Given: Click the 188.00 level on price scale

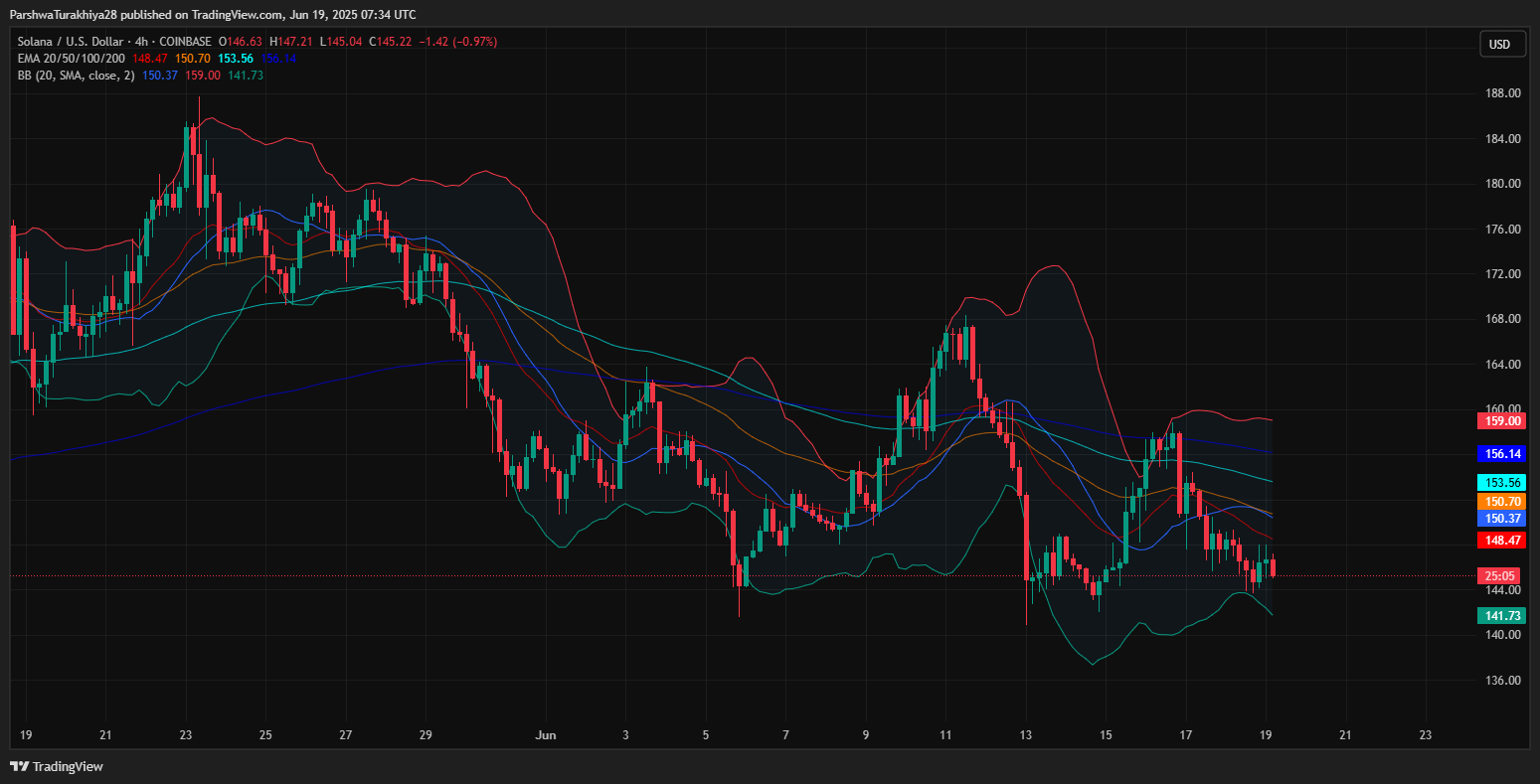Looking at the screenshot, I should tap(1502, 93).
